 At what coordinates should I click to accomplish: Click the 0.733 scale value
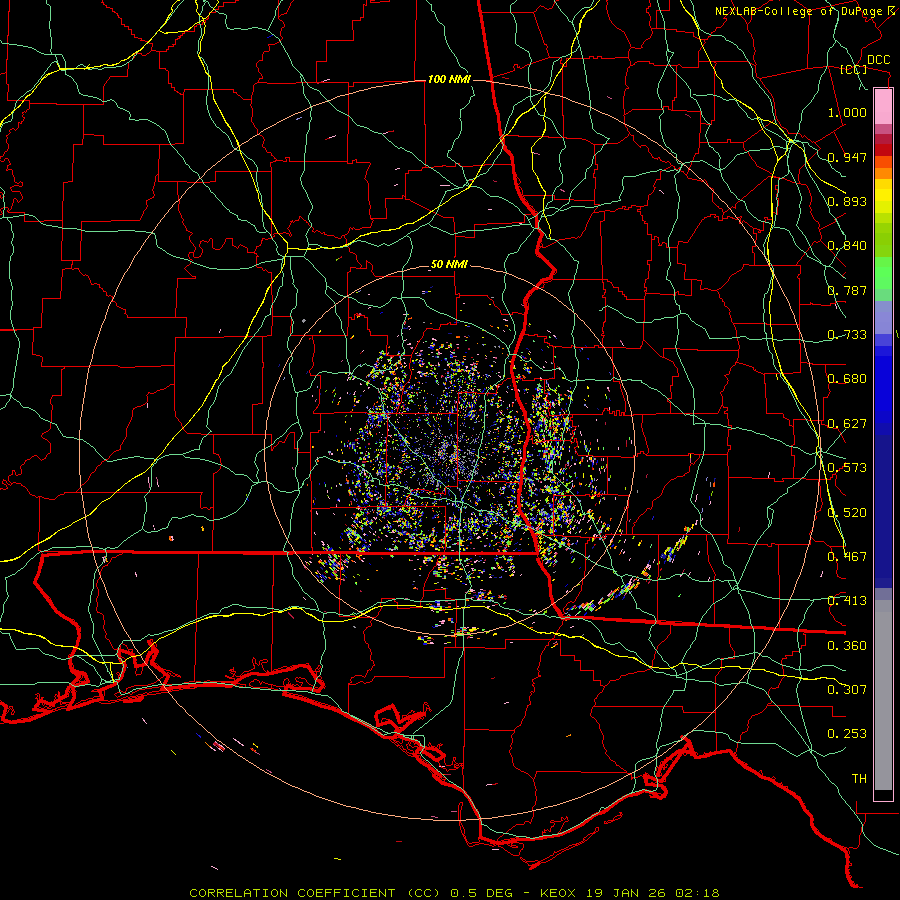847,335
